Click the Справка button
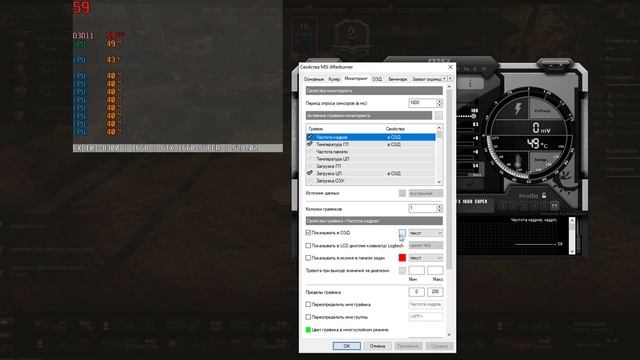This screenshot has height=360, width=640. [x=439, y=346]
